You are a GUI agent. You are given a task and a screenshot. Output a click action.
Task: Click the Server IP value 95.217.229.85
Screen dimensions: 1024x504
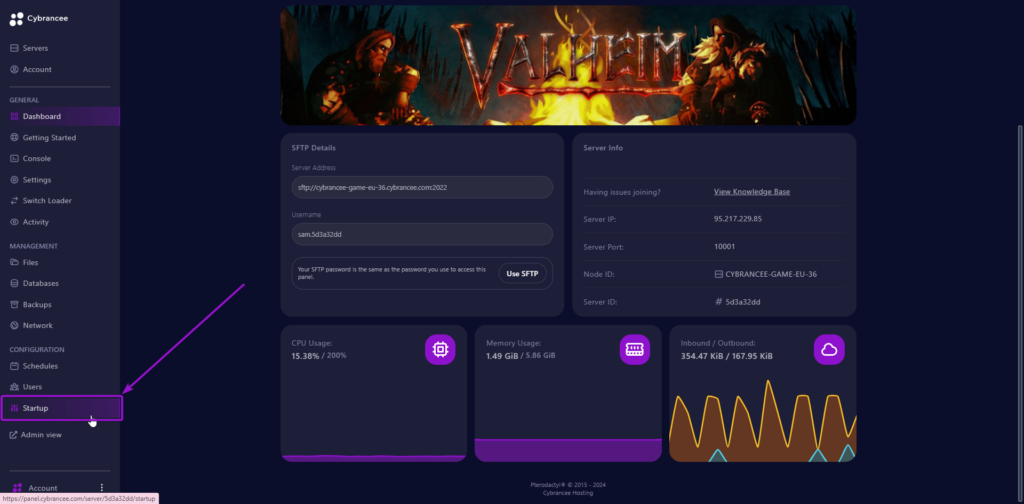point(738,219)
